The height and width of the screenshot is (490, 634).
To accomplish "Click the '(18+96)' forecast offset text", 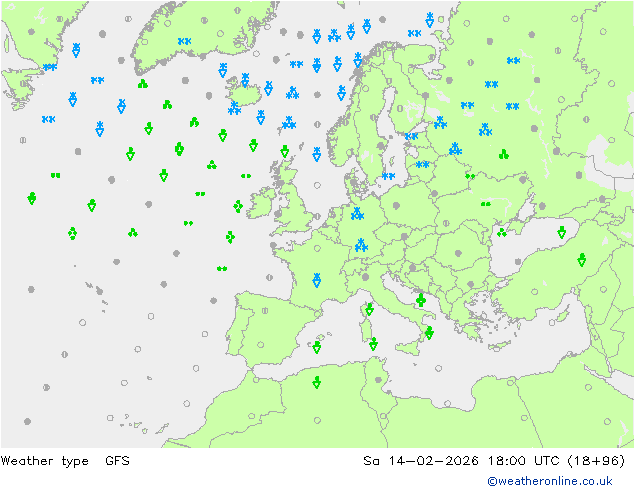I will [x=596, y=460].
